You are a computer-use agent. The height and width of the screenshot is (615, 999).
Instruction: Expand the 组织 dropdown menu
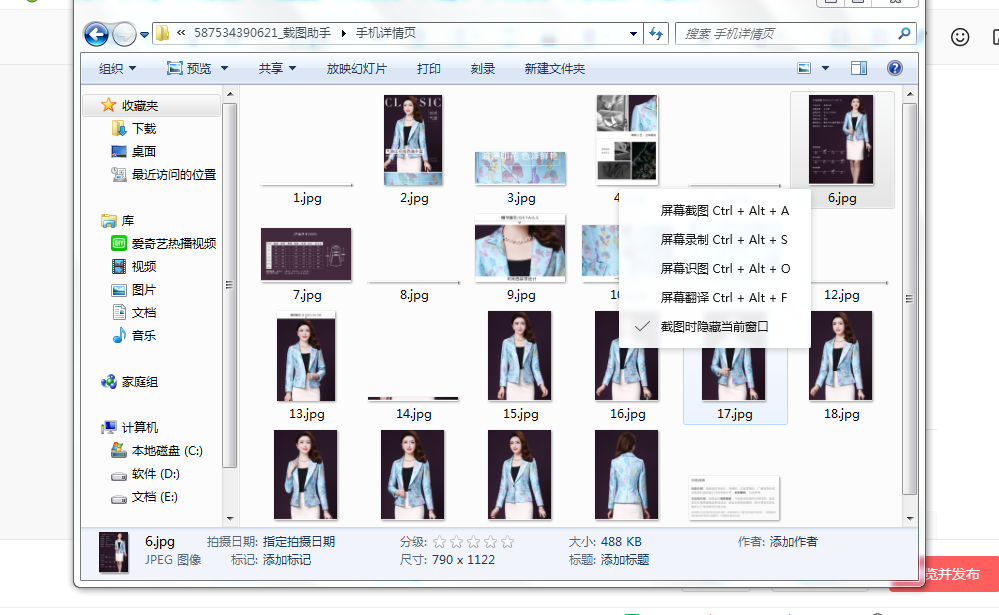pos(117,68)
